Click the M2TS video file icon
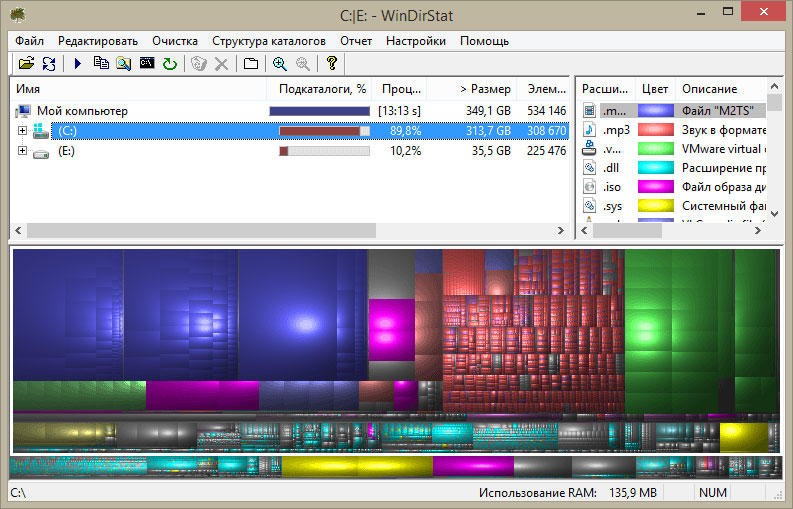This screenshot has height=509, width=793. 589,110
